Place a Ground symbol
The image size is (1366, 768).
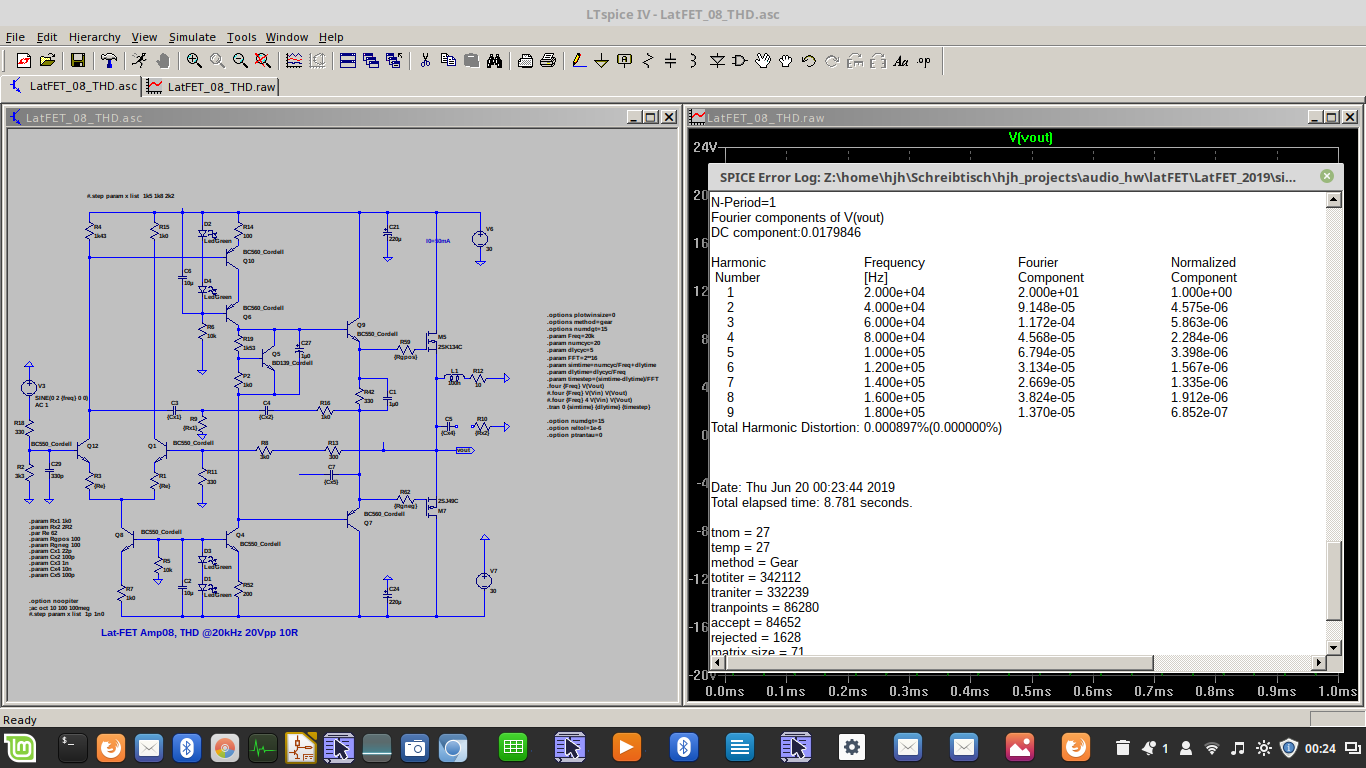602,61
